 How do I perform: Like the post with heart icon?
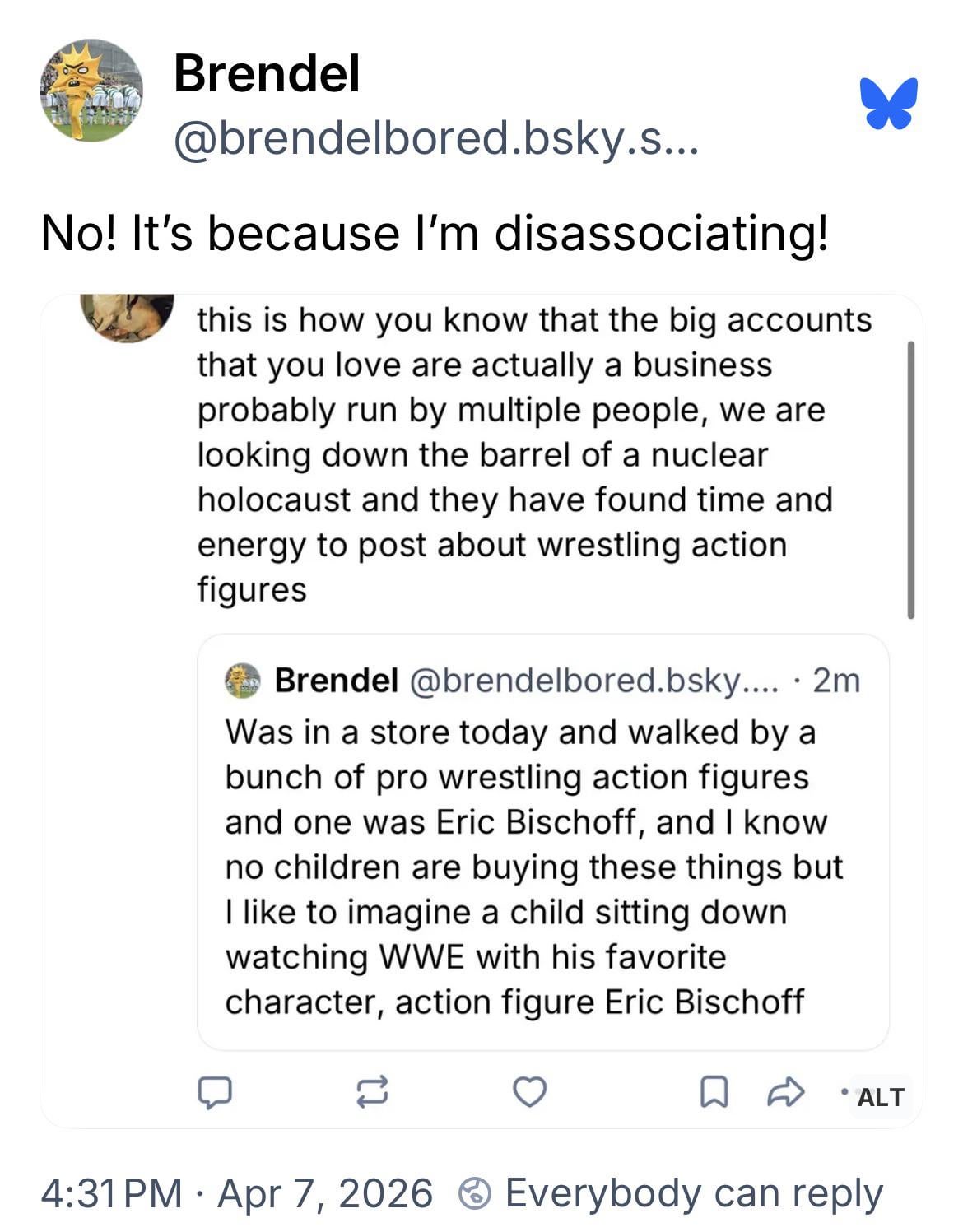(529, 1092)
